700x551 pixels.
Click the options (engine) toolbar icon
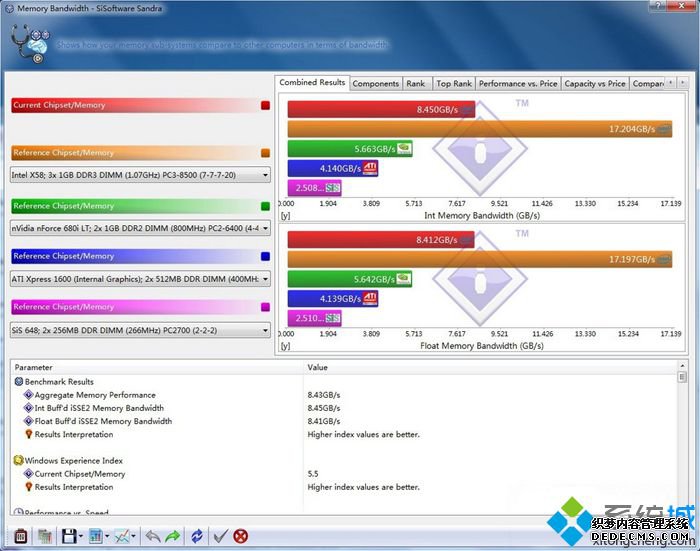pos(21,536)
